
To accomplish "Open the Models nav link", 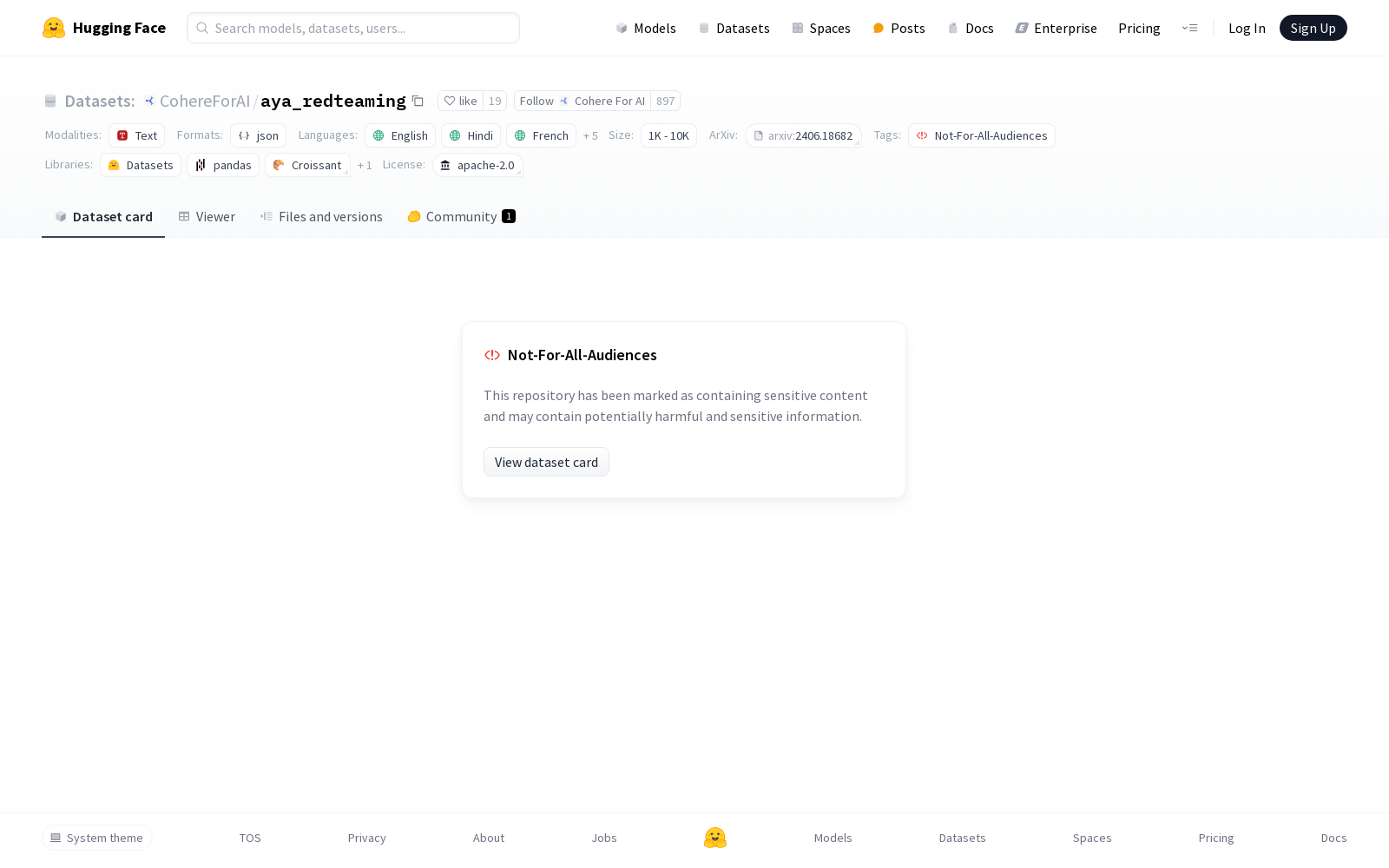I will (646, 28).
